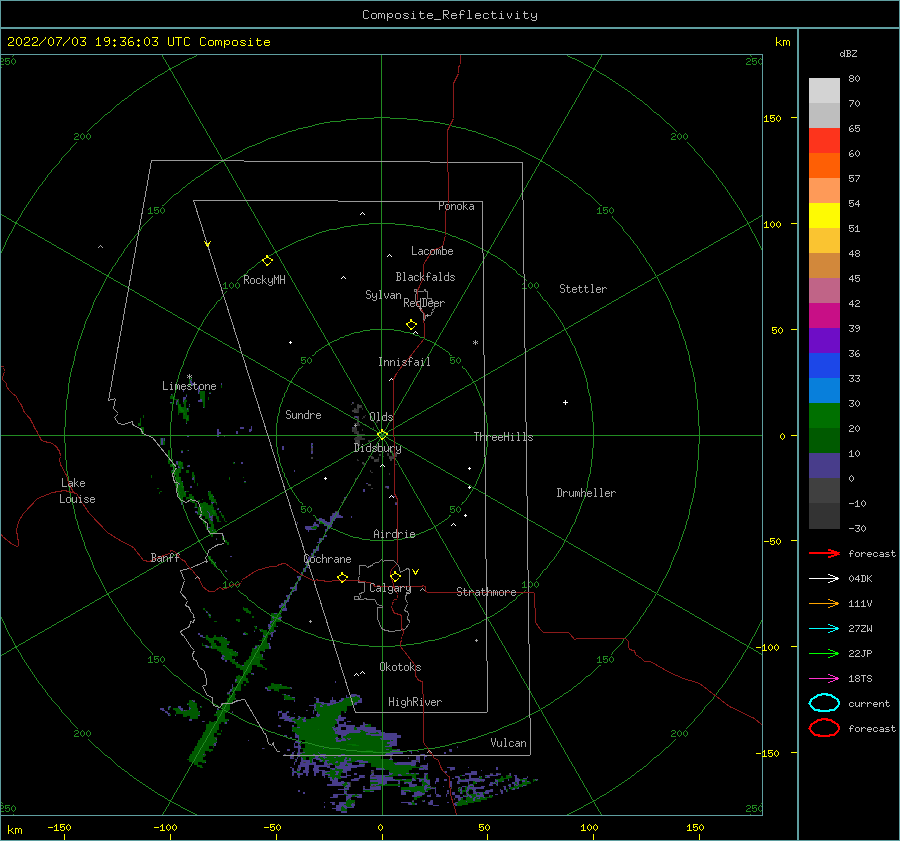
Task: Click the white 04DK arrow icon
Action: [x=824, y=579]
